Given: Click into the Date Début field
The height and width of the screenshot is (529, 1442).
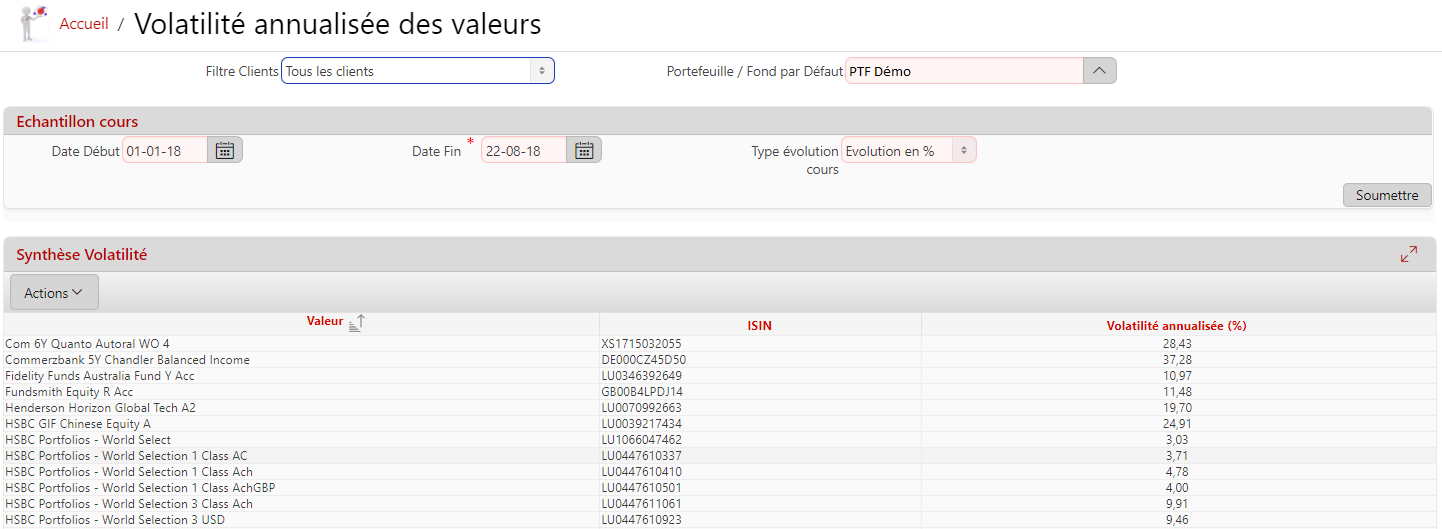Looking at the screenshot, I should point(165,151).
